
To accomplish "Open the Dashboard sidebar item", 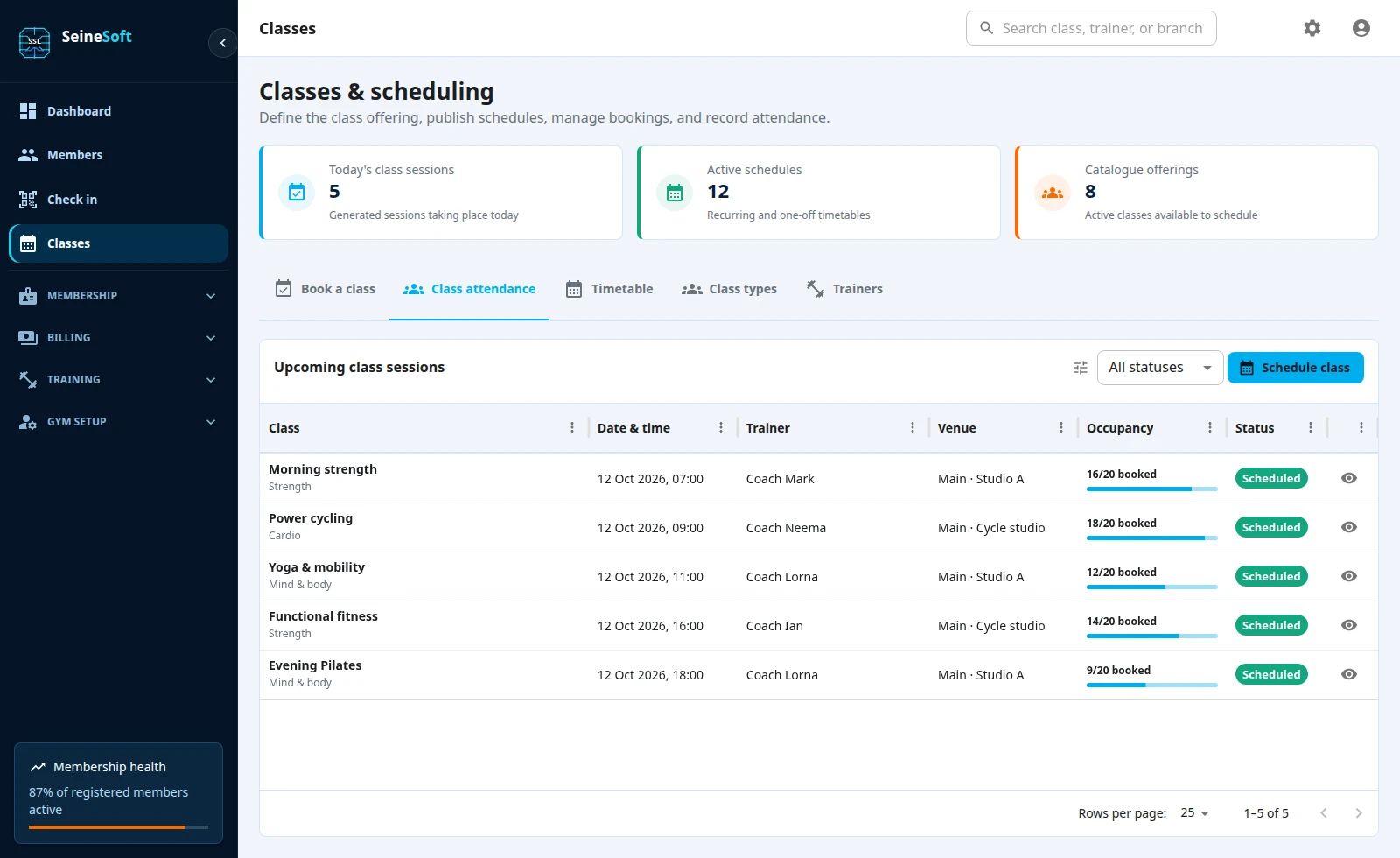I will [x=119, y=111].
